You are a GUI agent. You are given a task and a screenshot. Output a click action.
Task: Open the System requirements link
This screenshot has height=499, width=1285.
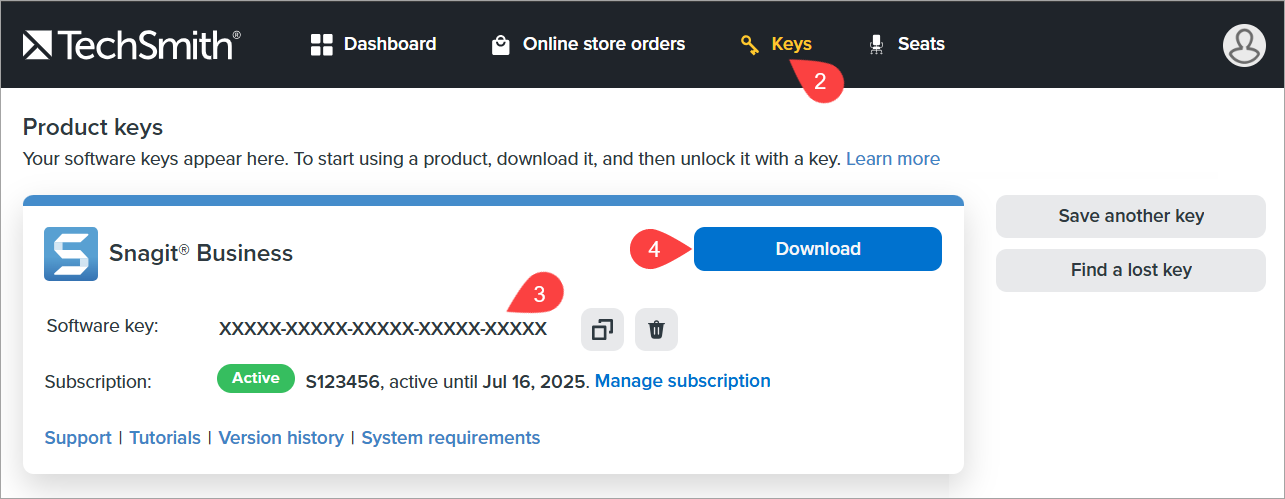tap(451, 438)
